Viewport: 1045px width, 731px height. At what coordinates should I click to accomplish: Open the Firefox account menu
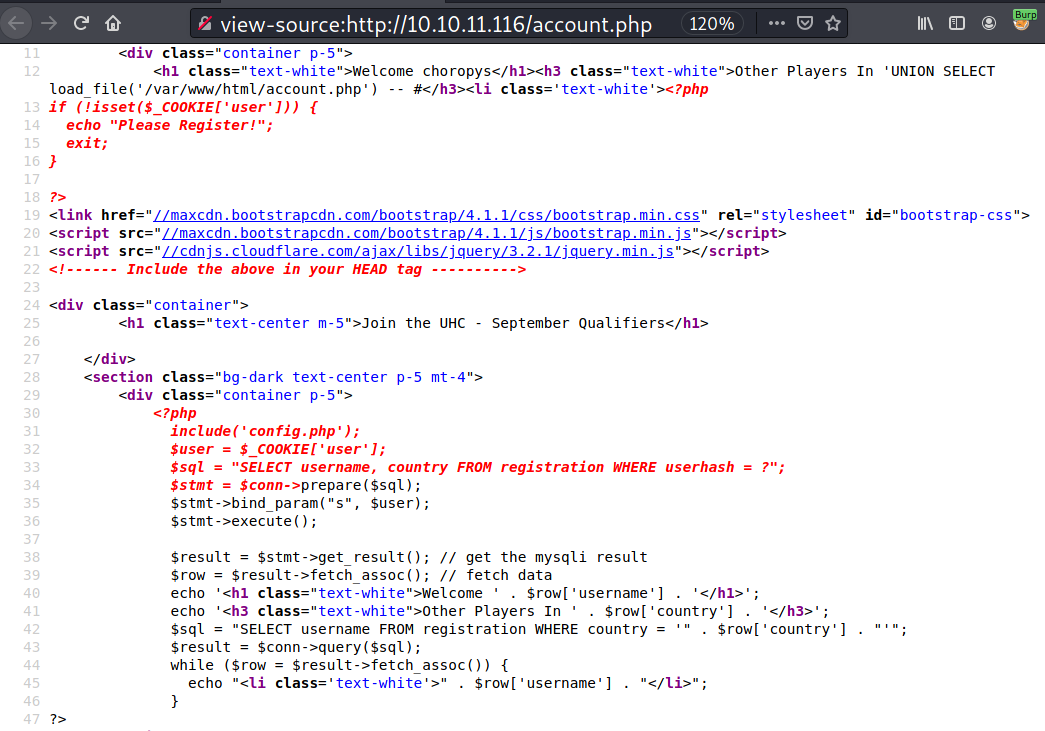[x=989, y=22]
